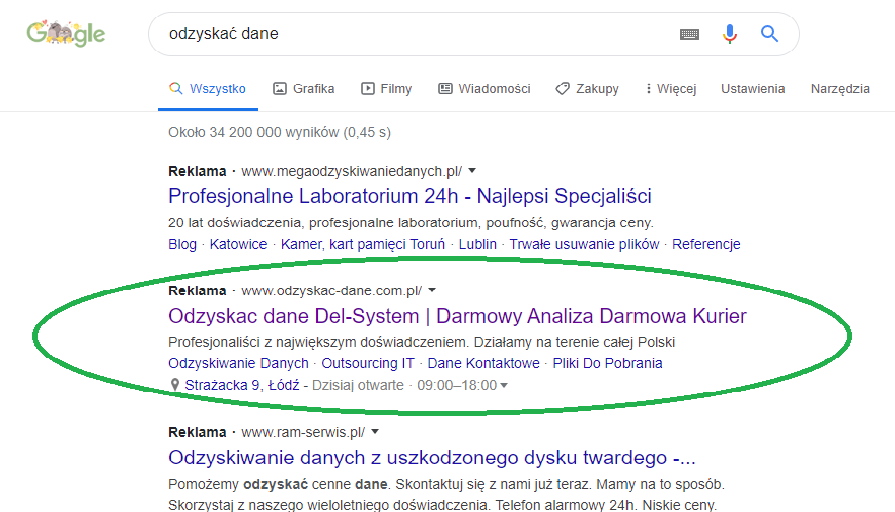Open Odzyskiwanie Danych sitelink
The width and height of the screenshot is (895, 512).
coord(238,364)
